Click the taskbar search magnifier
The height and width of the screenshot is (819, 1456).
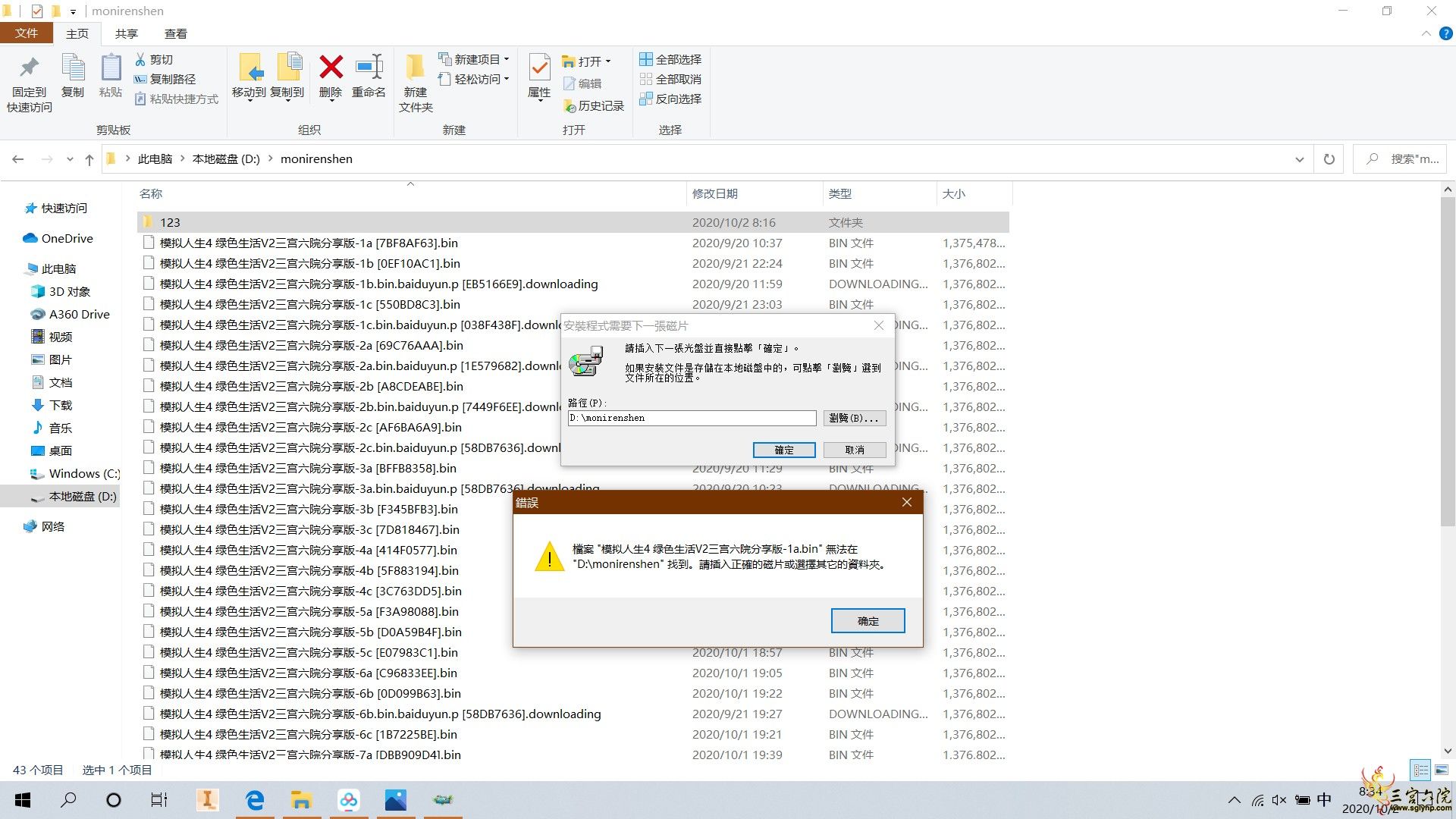(68, 800)
